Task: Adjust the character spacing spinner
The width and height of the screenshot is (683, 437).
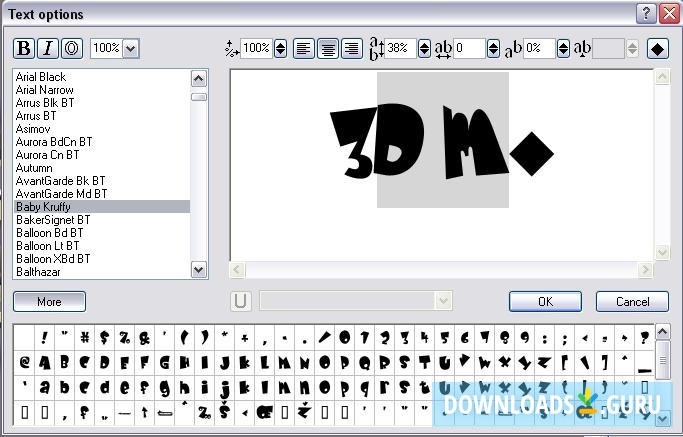Action: [x=493, y=48]
